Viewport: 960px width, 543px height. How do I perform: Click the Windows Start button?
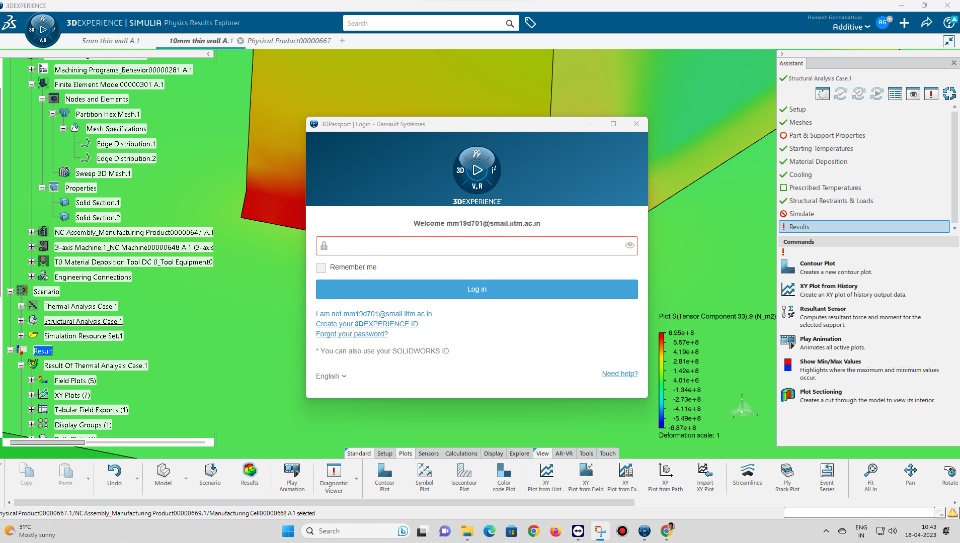[287, 531]
